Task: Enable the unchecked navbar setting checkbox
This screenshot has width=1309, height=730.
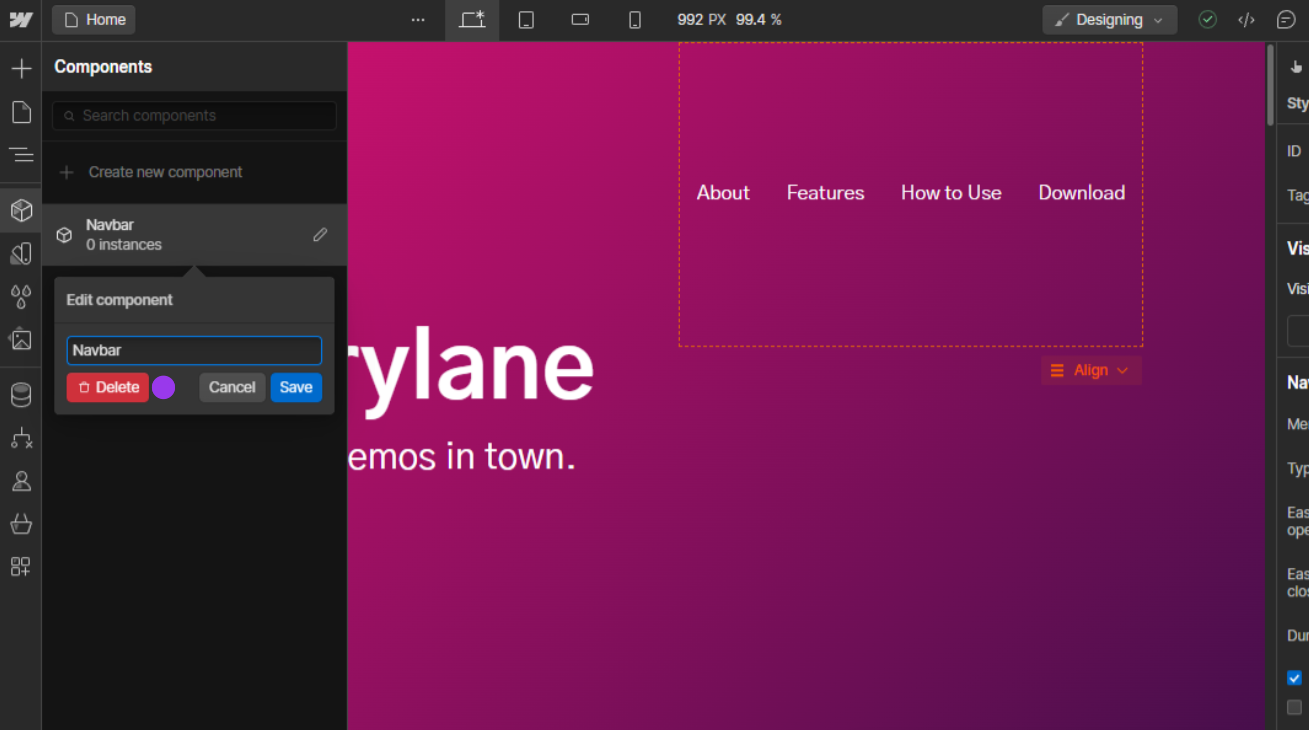Action: (1293, 707)
